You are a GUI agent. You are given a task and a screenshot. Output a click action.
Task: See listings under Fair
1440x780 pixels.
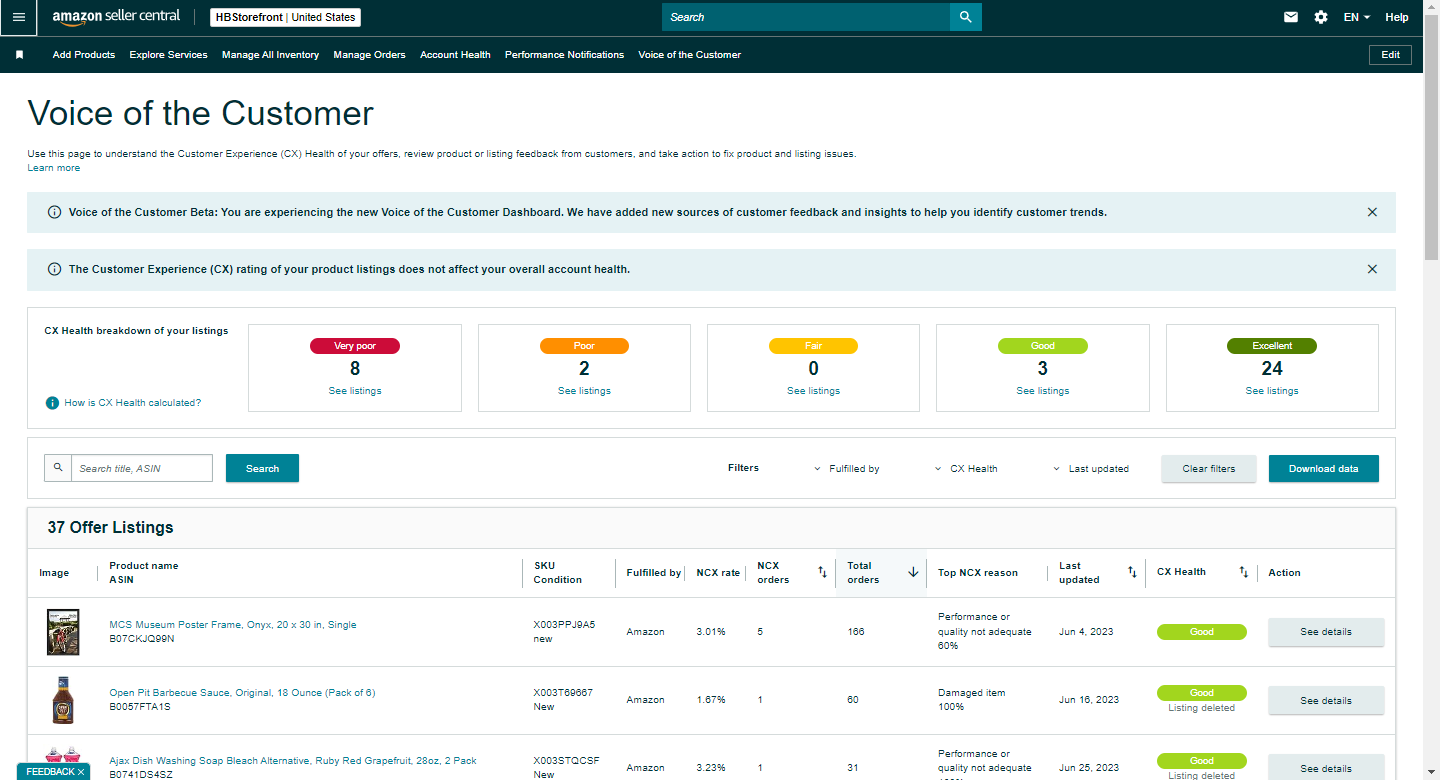(x=813, y=391)
